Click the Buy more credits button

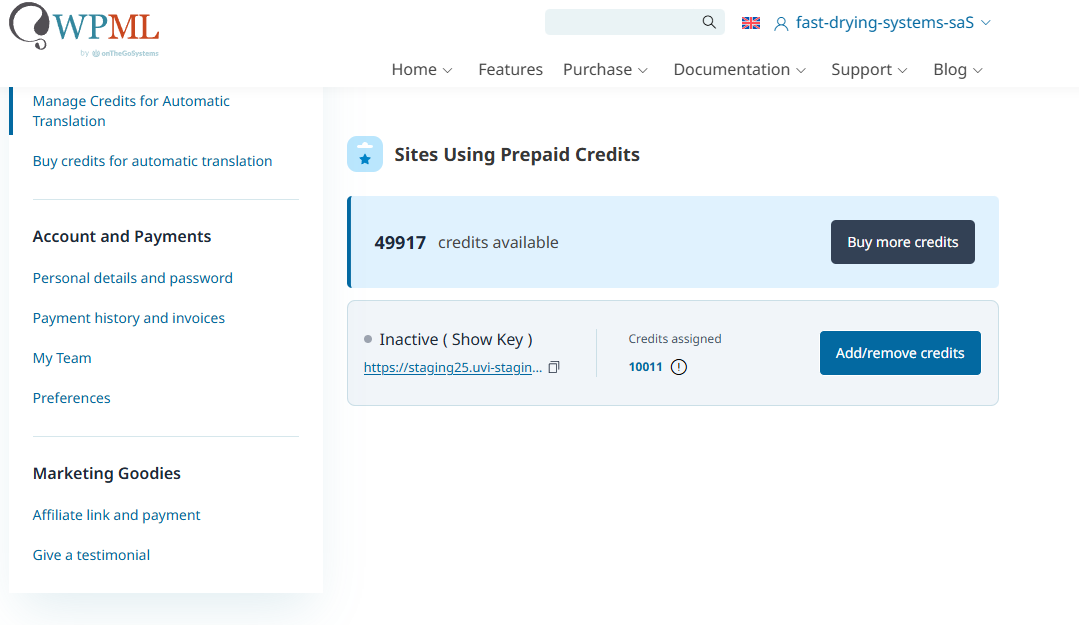(x=902, y=242)
